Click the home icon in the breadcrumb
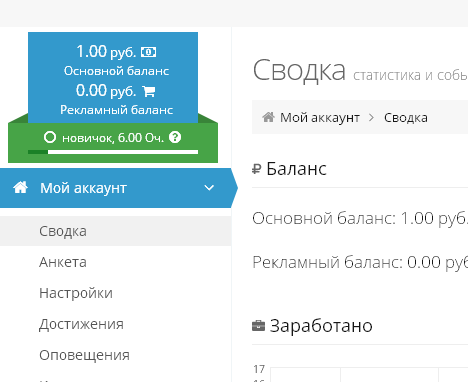This screenshot has height=382, width=468. pos(268,117)
